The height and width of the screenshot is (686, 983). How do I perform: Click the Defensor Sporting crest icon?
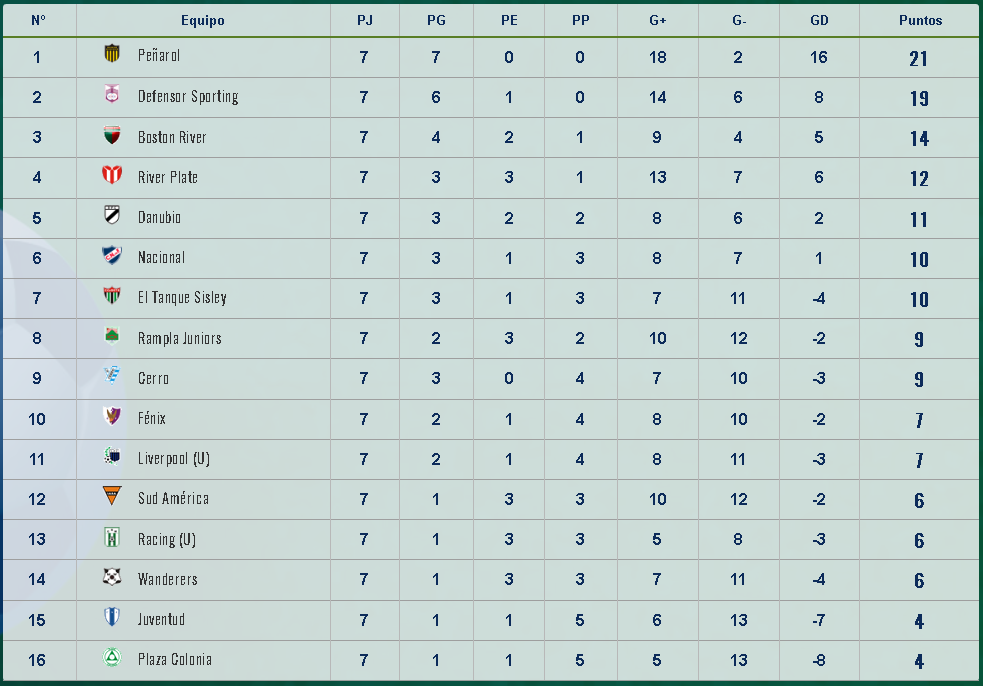(112, 95)
